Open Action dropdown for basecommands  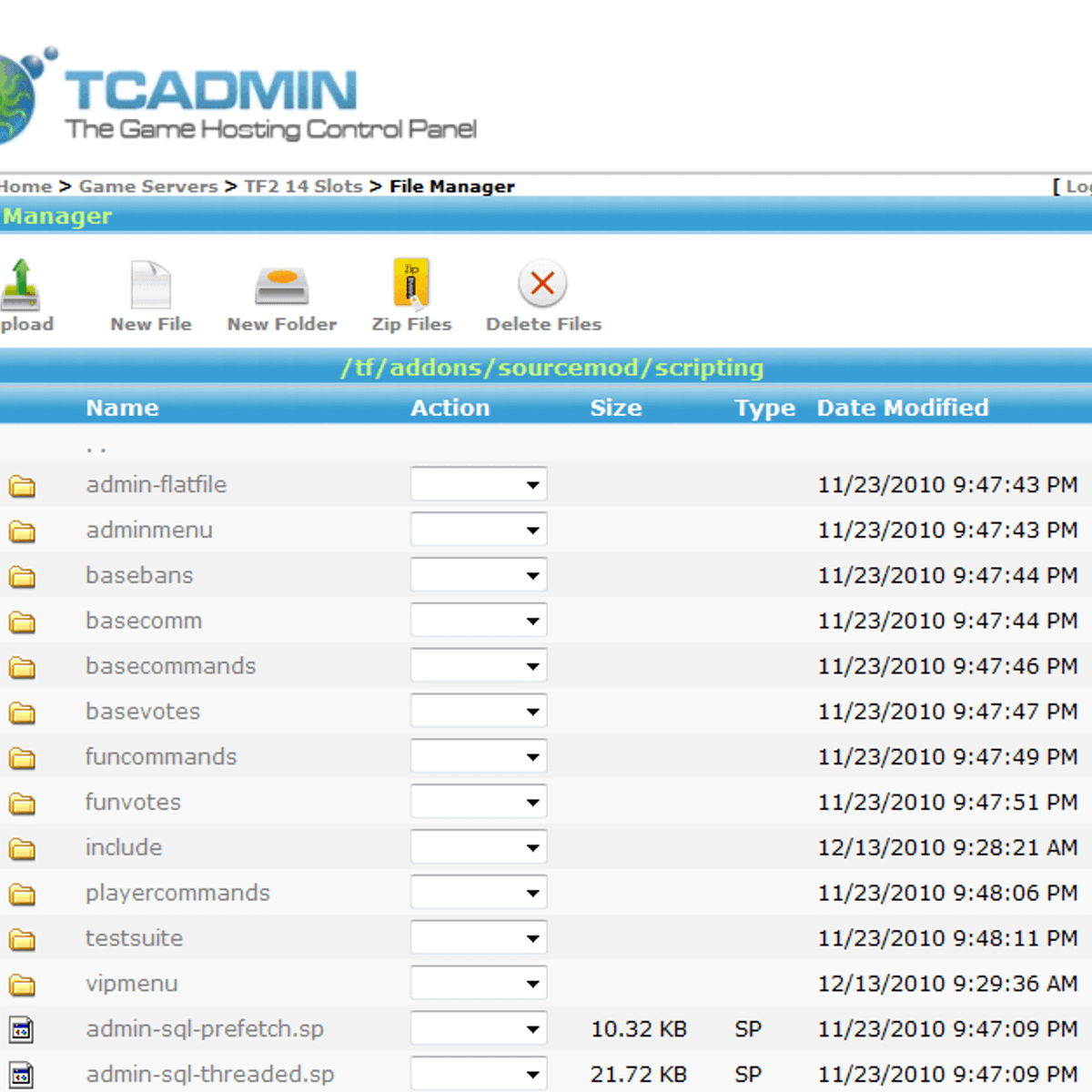coord(479,666)
